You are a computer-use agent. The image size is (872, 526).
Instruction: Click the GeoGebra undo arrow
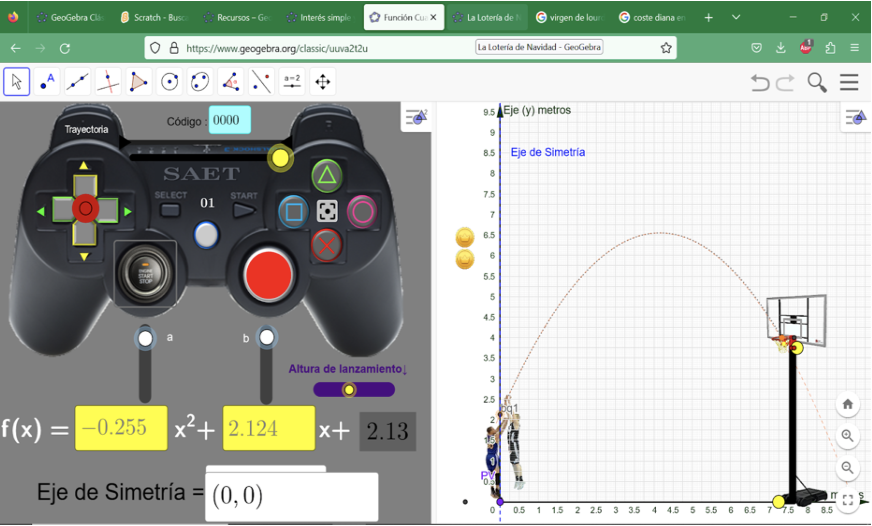760,83
